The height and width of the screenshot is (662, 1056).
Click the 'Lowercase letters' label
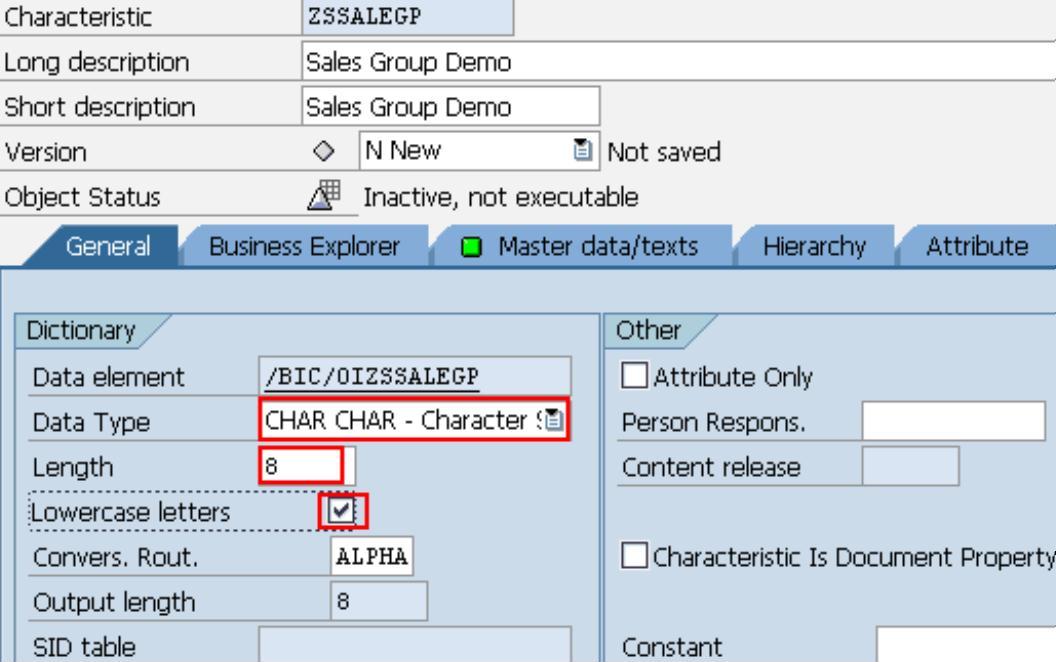(x=131, y=512)
